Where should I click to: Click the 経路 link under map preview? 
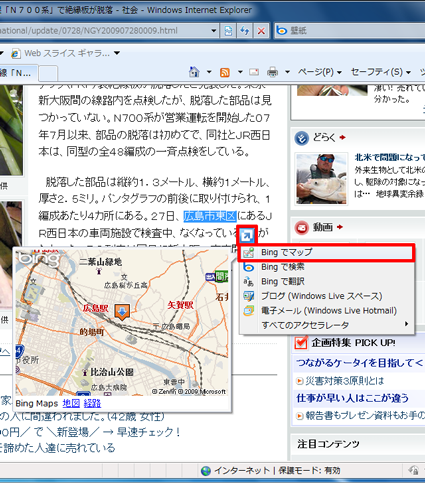point(92,403)
